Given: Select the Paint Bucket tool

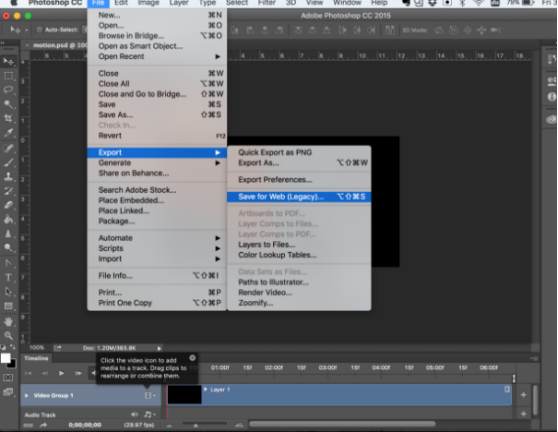Looking at the screenshot, I should click(9, 219).
